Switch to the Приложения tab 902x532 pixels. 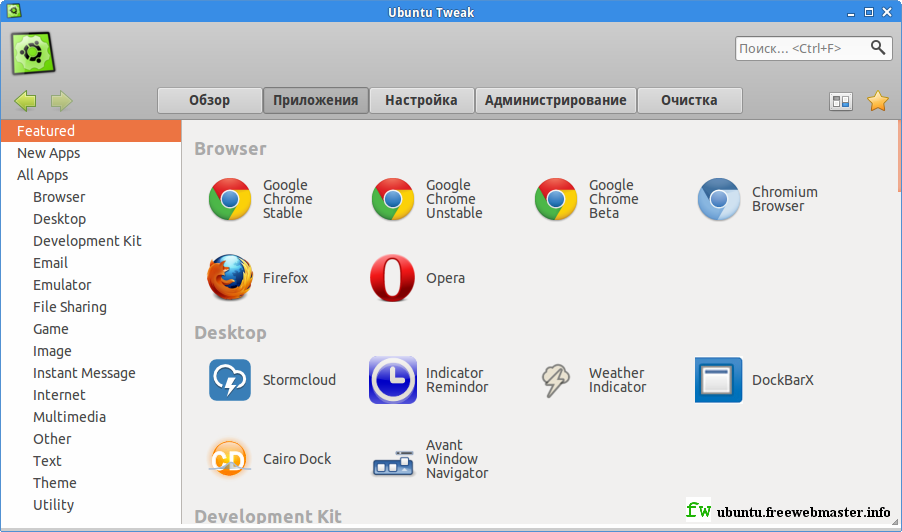315,101
